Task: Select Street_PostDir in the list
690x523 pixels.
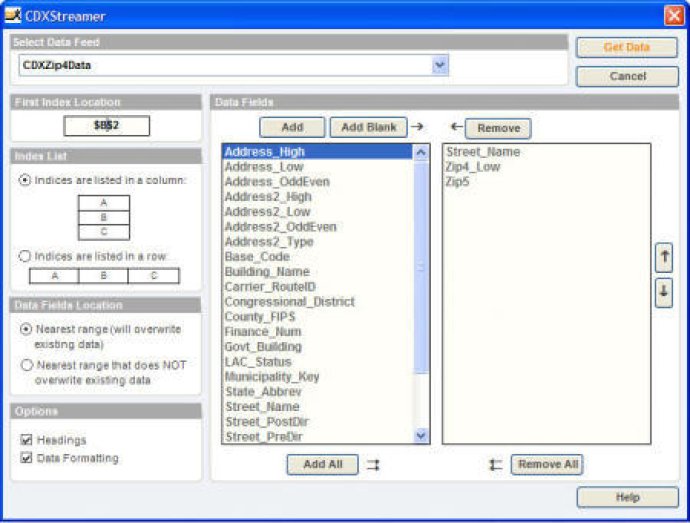Action: coord(318,422)
